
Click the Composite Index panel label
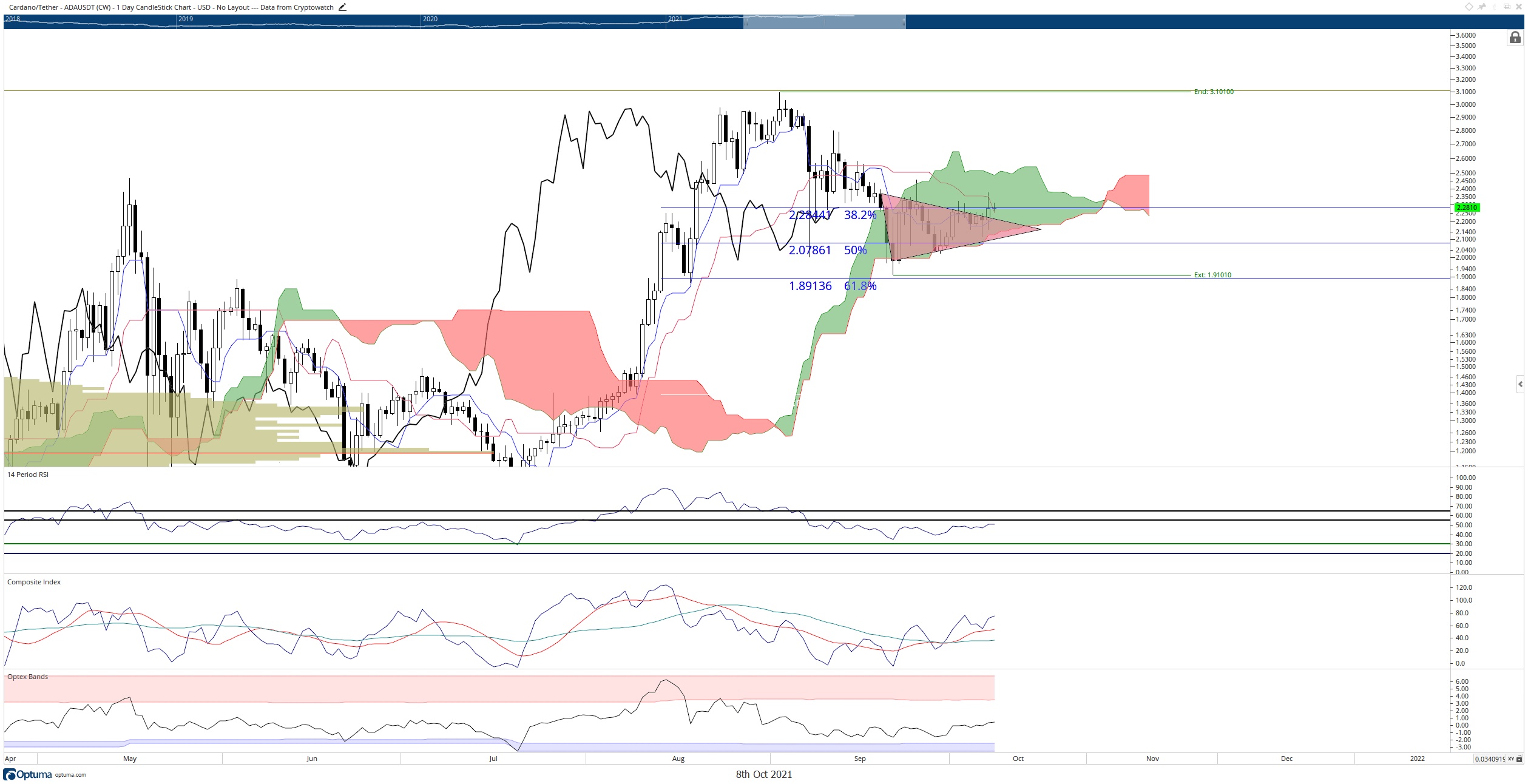(x=34, y=582)
